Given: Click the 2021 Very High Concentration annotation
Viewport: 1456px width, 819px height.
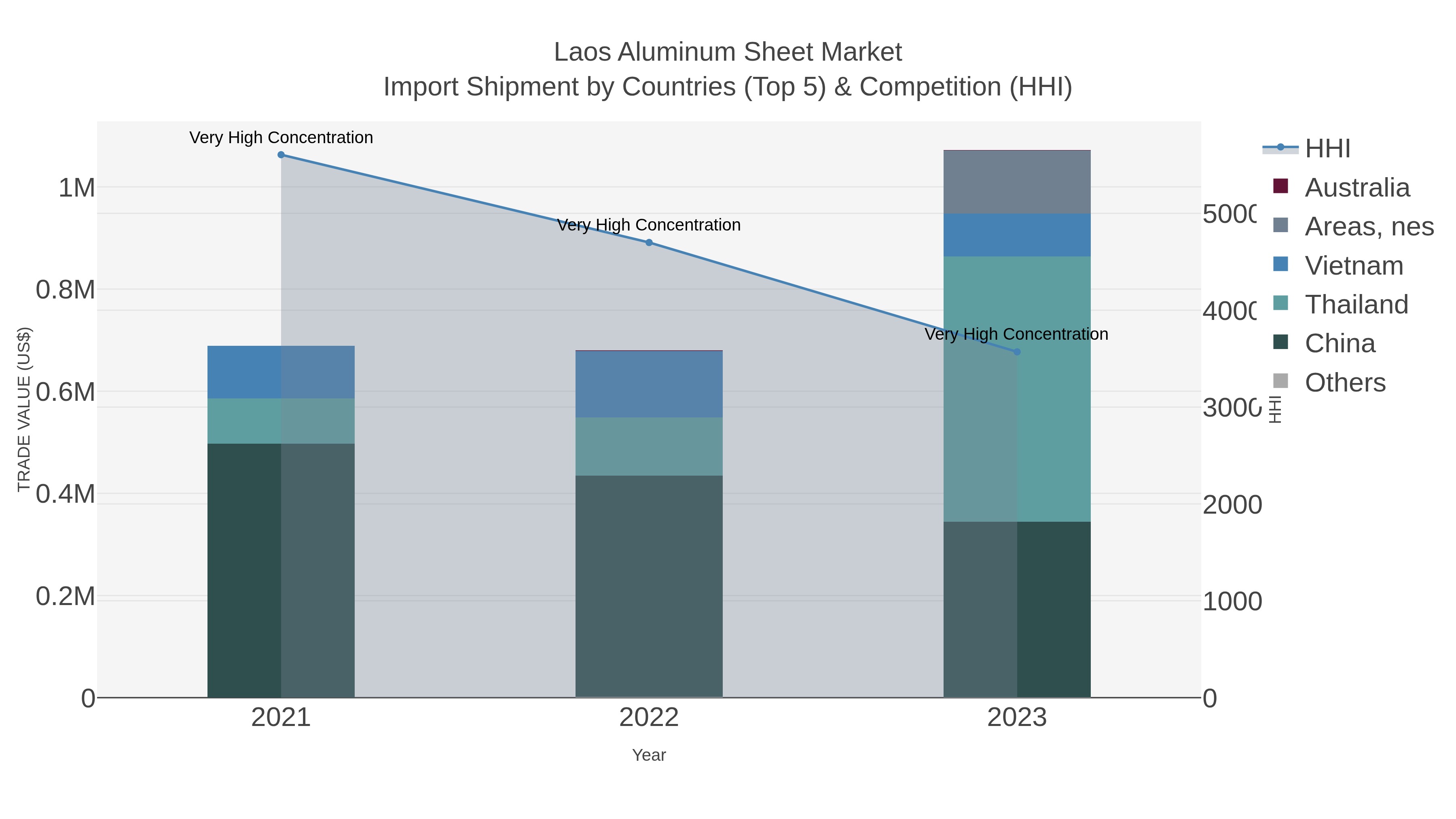Looking at the screenshot, I should (x=281, y=138).
